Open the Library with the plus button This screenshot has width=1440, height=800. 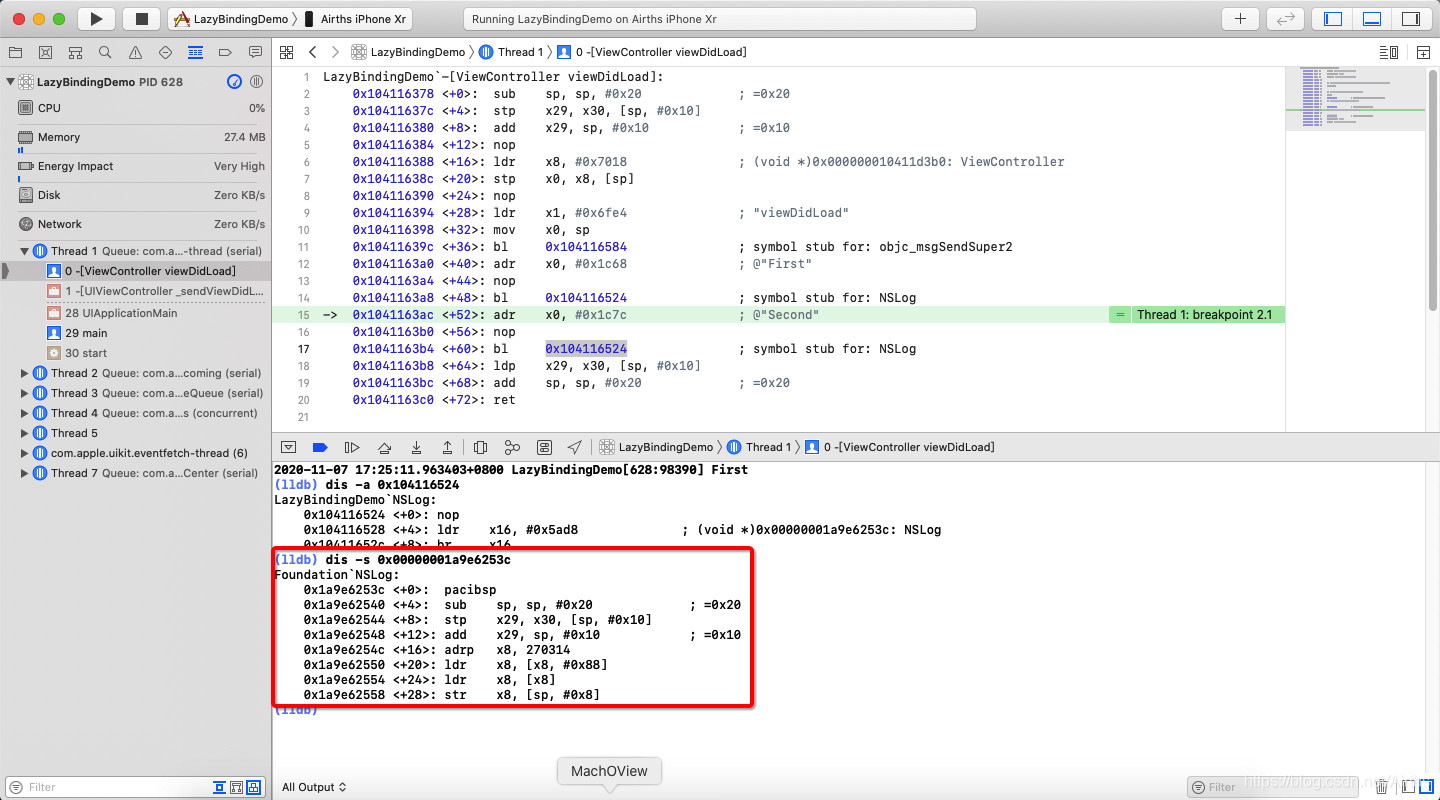(1241, 19)
